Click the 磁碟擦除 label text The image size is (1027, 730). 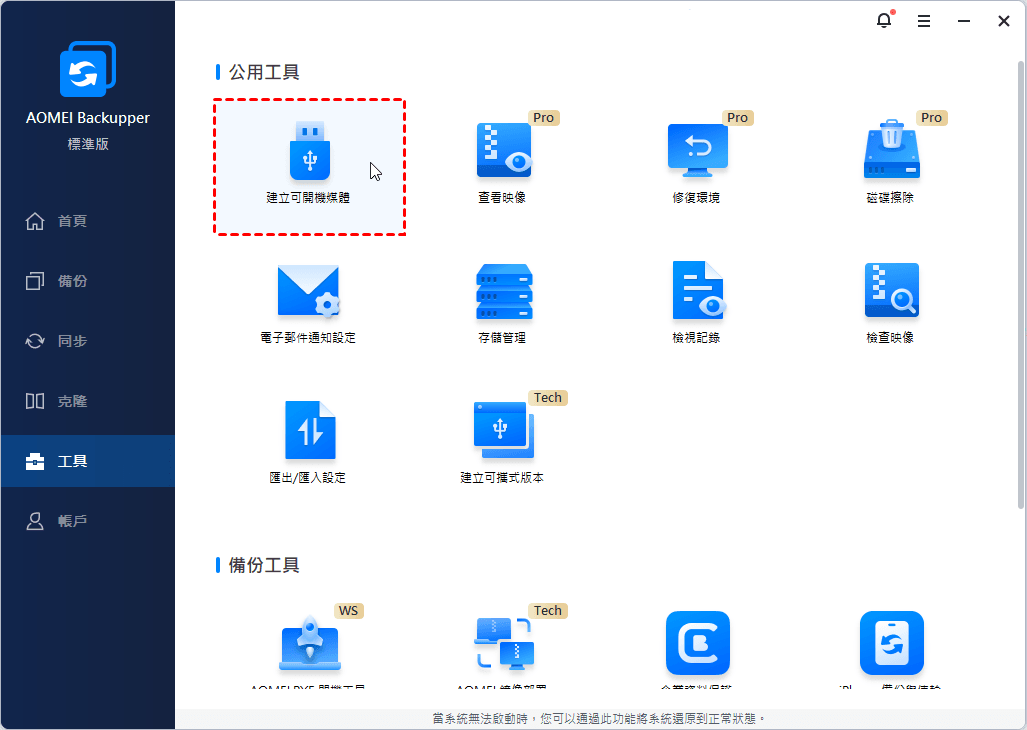(x=890, y=198)
